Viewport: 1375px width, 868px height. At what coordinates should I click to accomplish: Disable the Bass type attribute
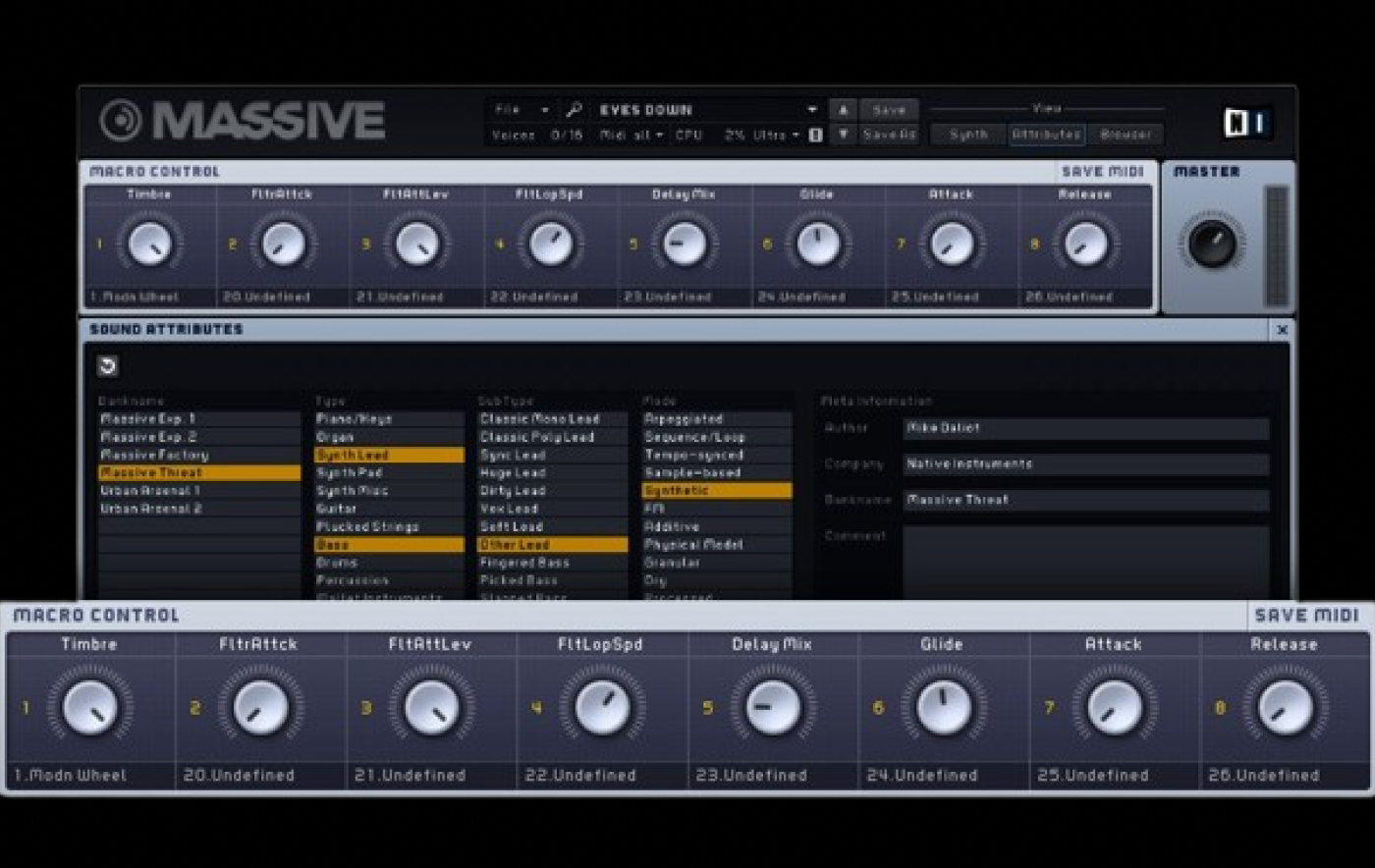tap(389, 545)
